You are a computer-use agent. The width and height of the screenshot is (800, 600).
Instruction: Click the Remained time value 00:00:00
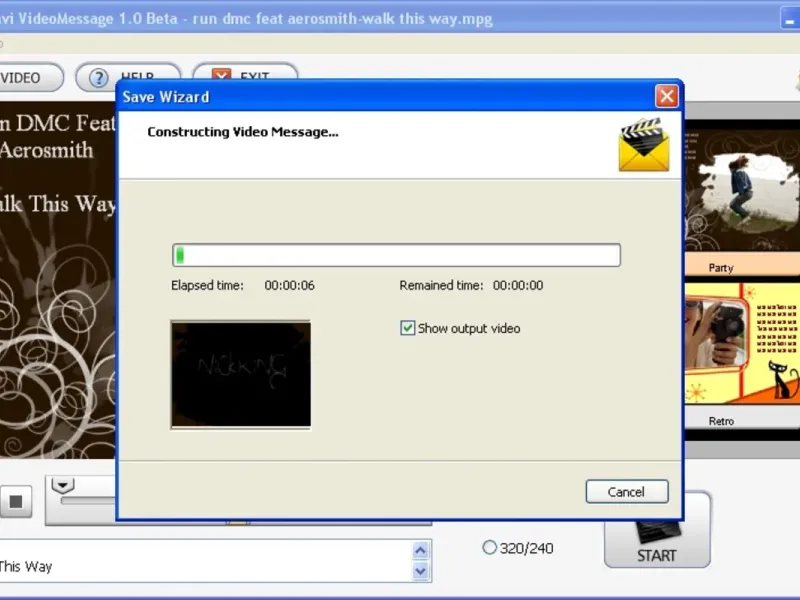pyautogui.click(x=518, y=285)
